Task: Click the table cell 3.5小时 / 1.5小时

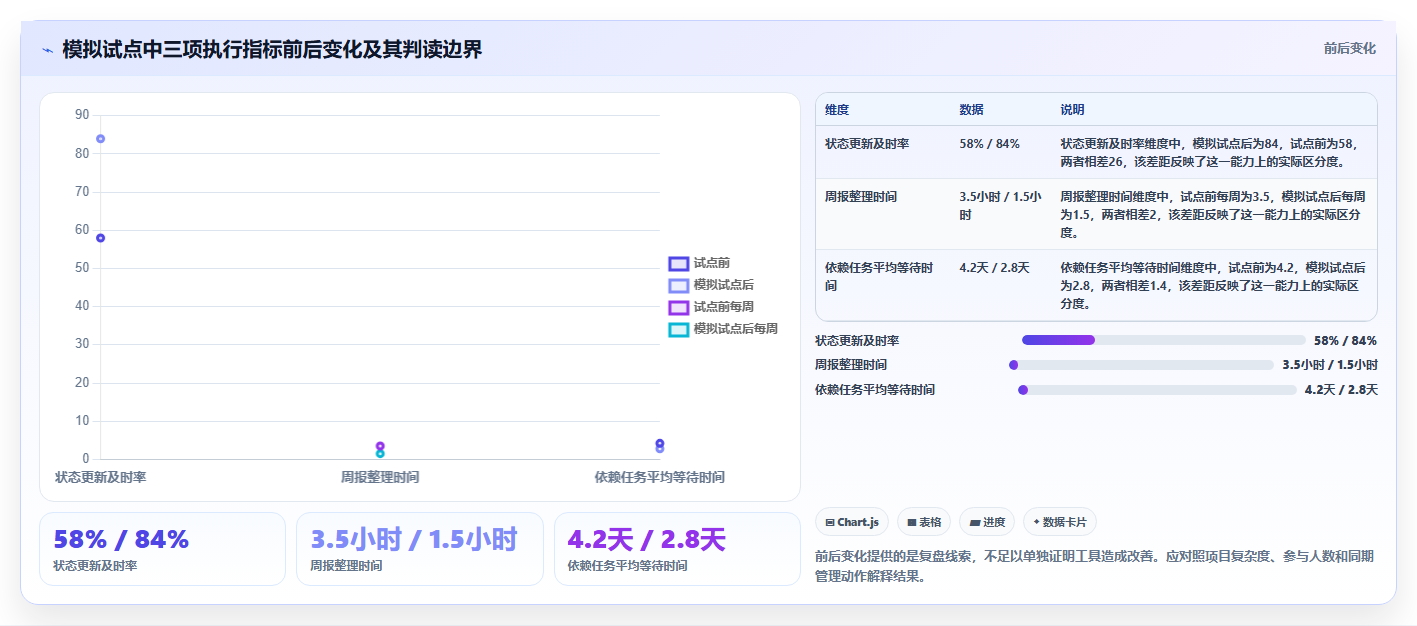Action: 1000,206
